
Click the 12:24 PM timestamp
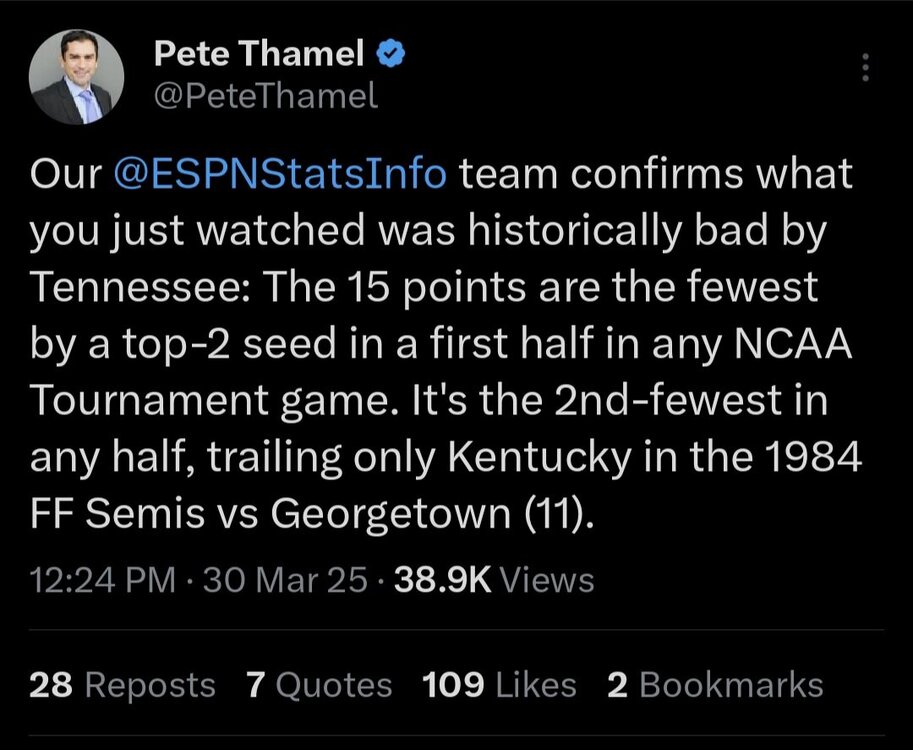click(x=93, y=580)
